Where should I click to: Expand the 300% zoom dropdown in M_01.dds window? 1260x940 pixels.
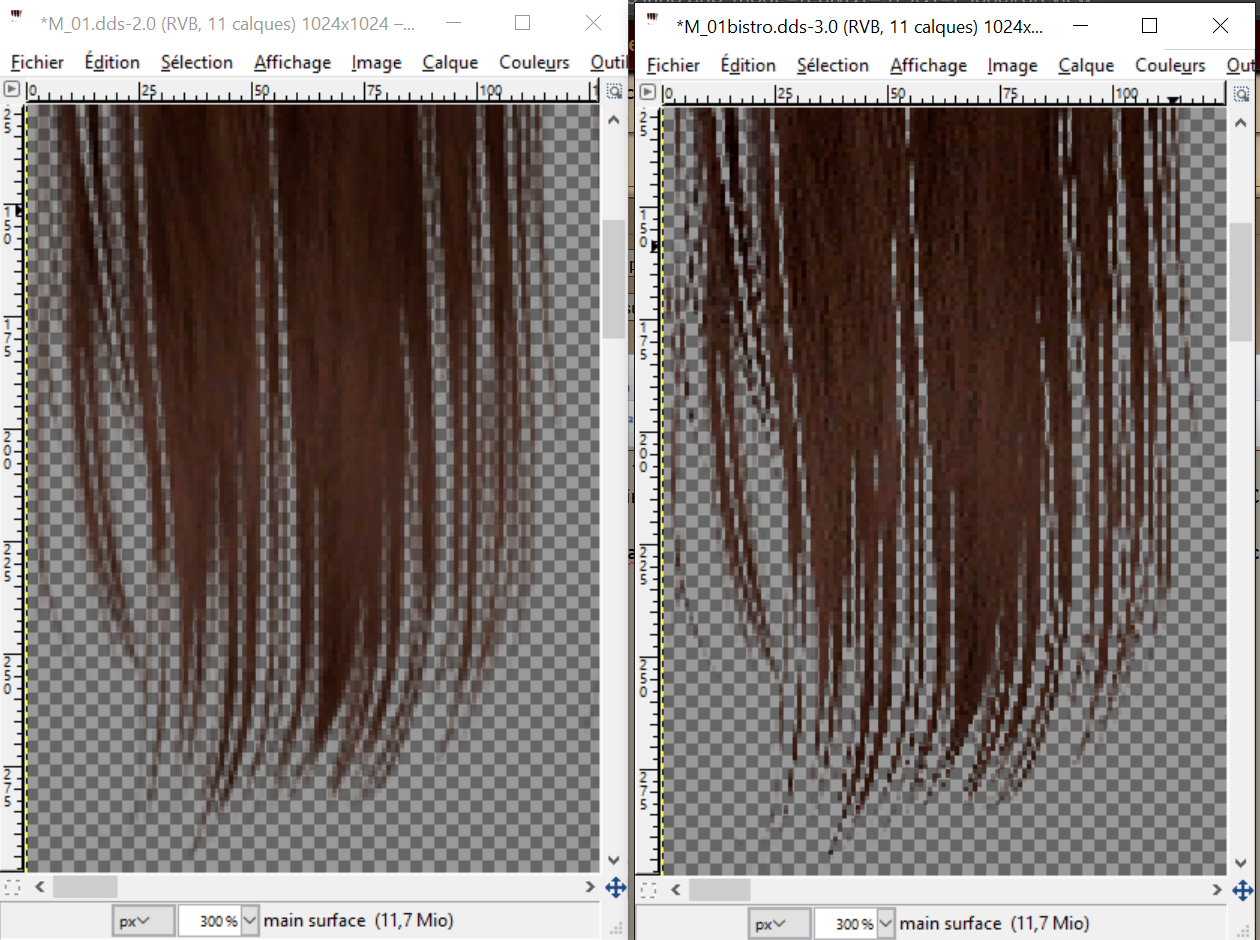click(x=250, y=921)
